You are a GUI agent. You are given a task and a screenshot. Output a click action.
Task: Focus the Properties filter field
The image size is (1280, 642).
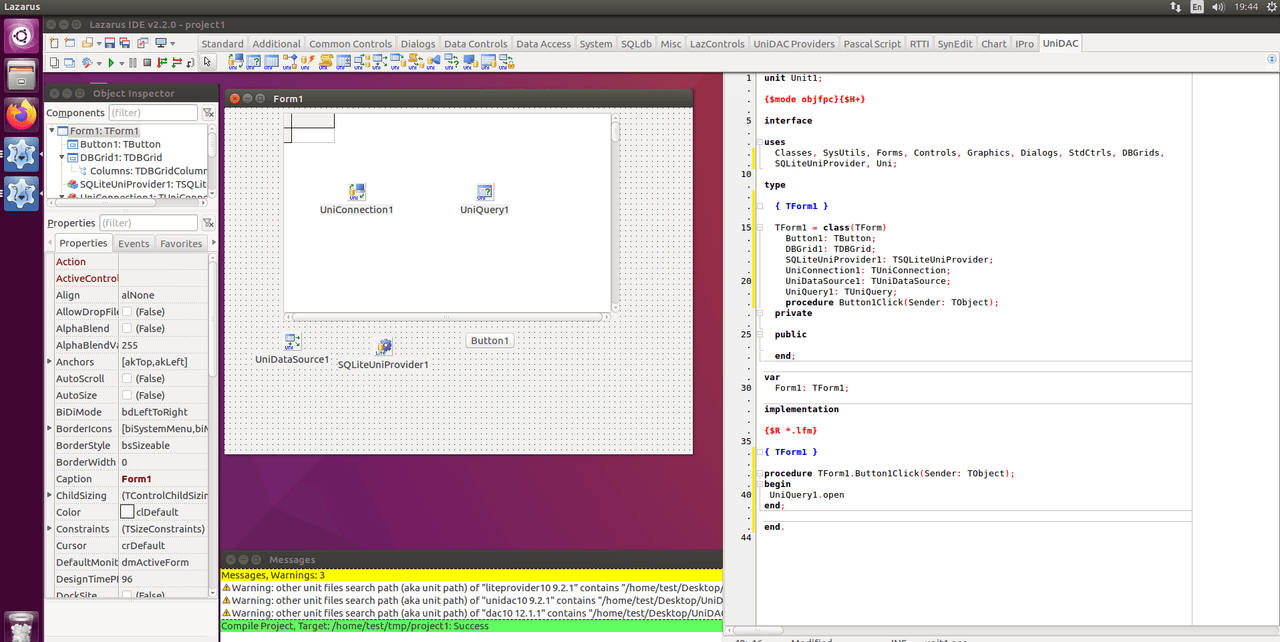point(148,223)
